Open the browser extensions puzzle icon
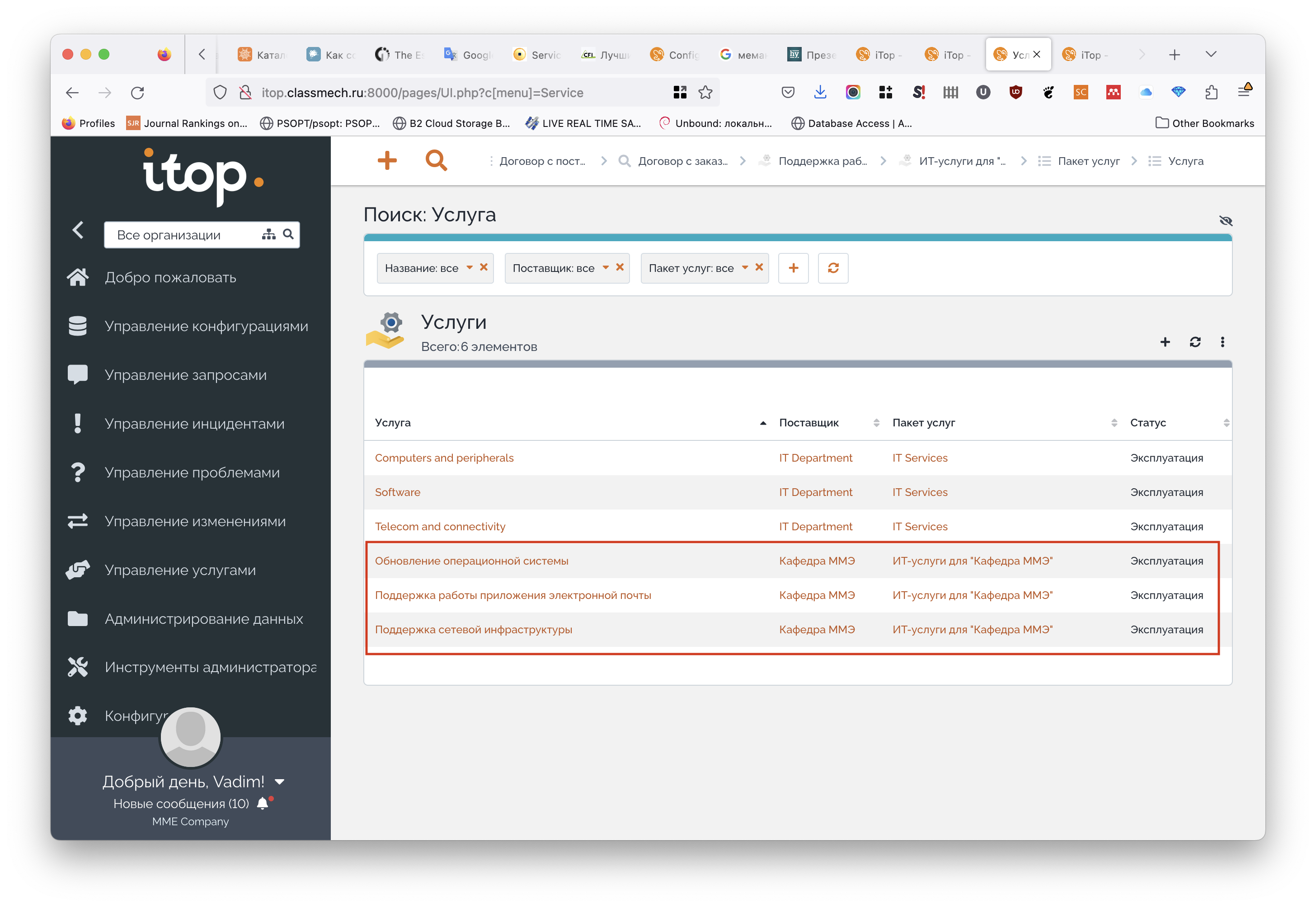Viewport: 1316px width, 907px height. (x=1212, y=92)
